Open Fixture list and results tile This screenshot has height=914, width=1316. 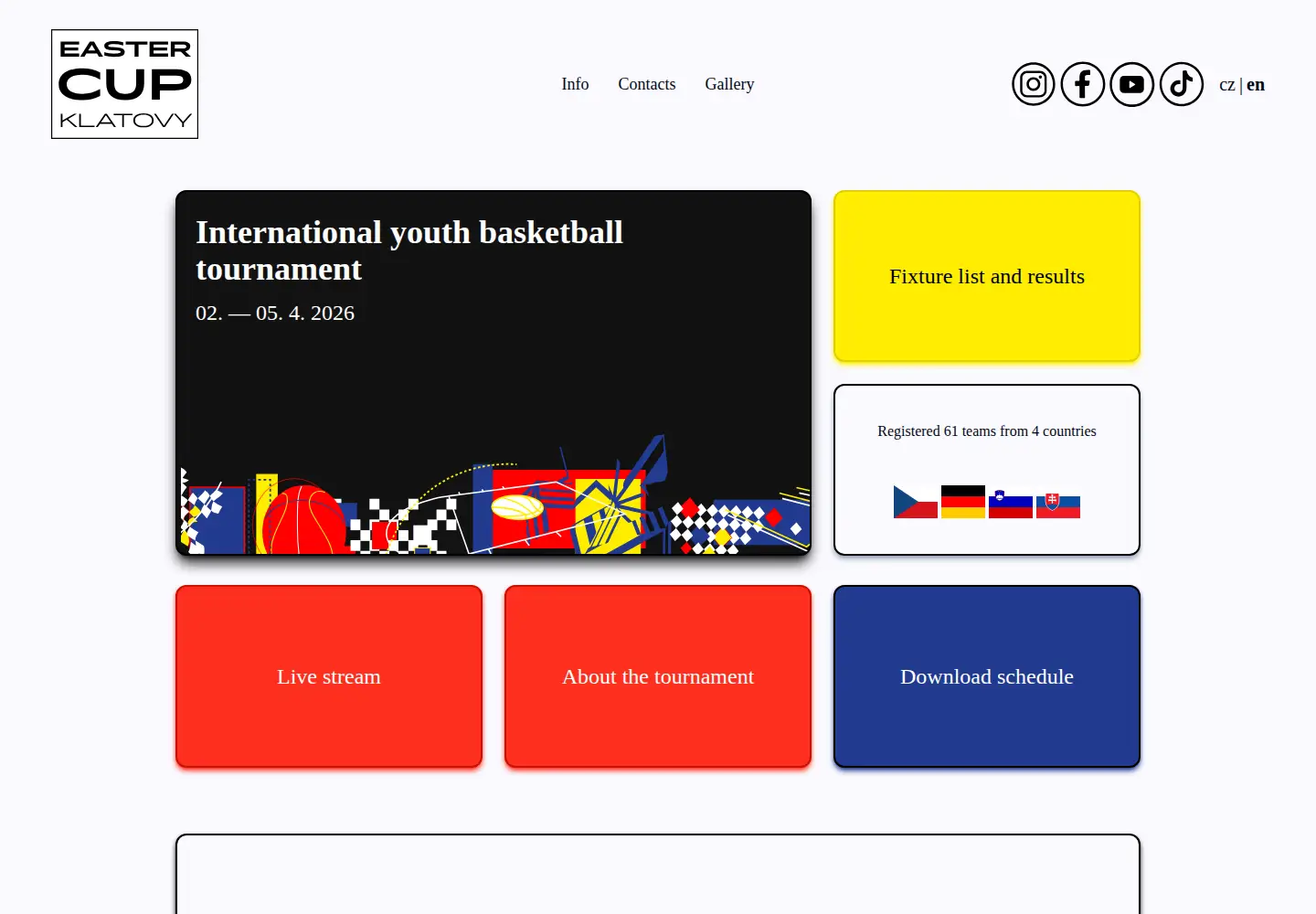coord(987,276)
